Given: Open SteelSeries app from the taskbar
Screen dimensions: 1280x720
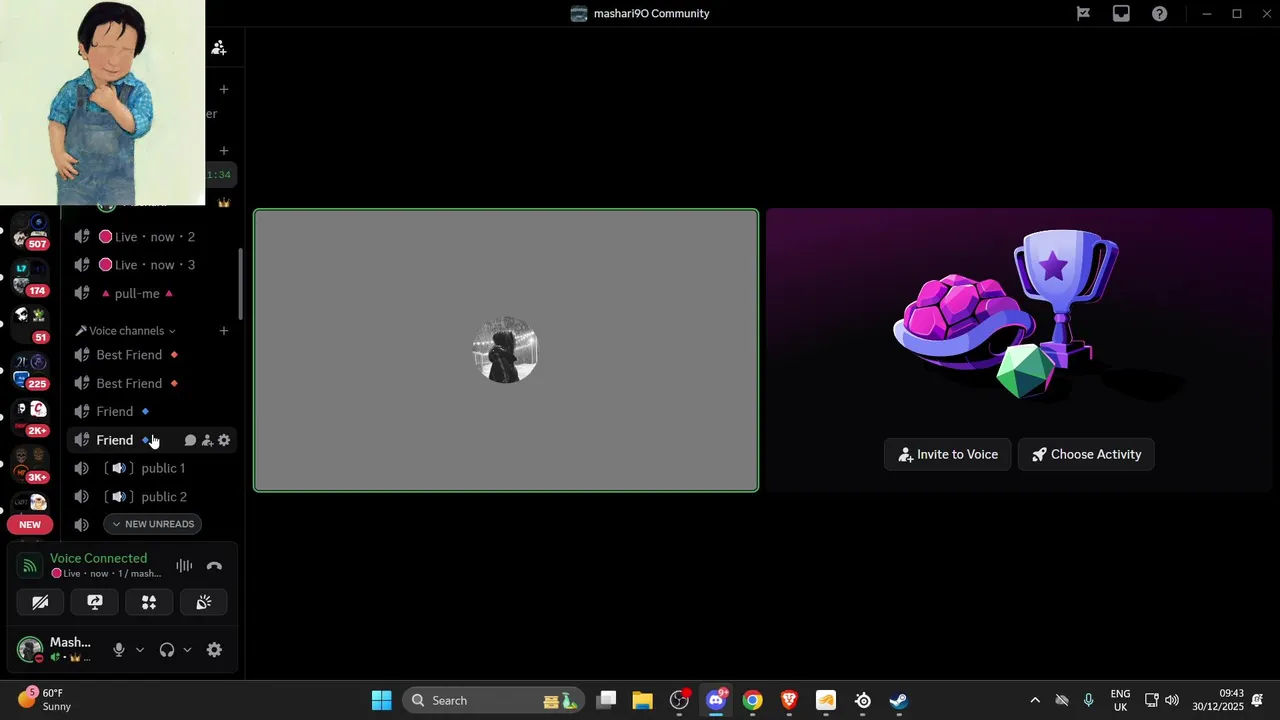Looking at the screenshot, I should pos(863,700).
